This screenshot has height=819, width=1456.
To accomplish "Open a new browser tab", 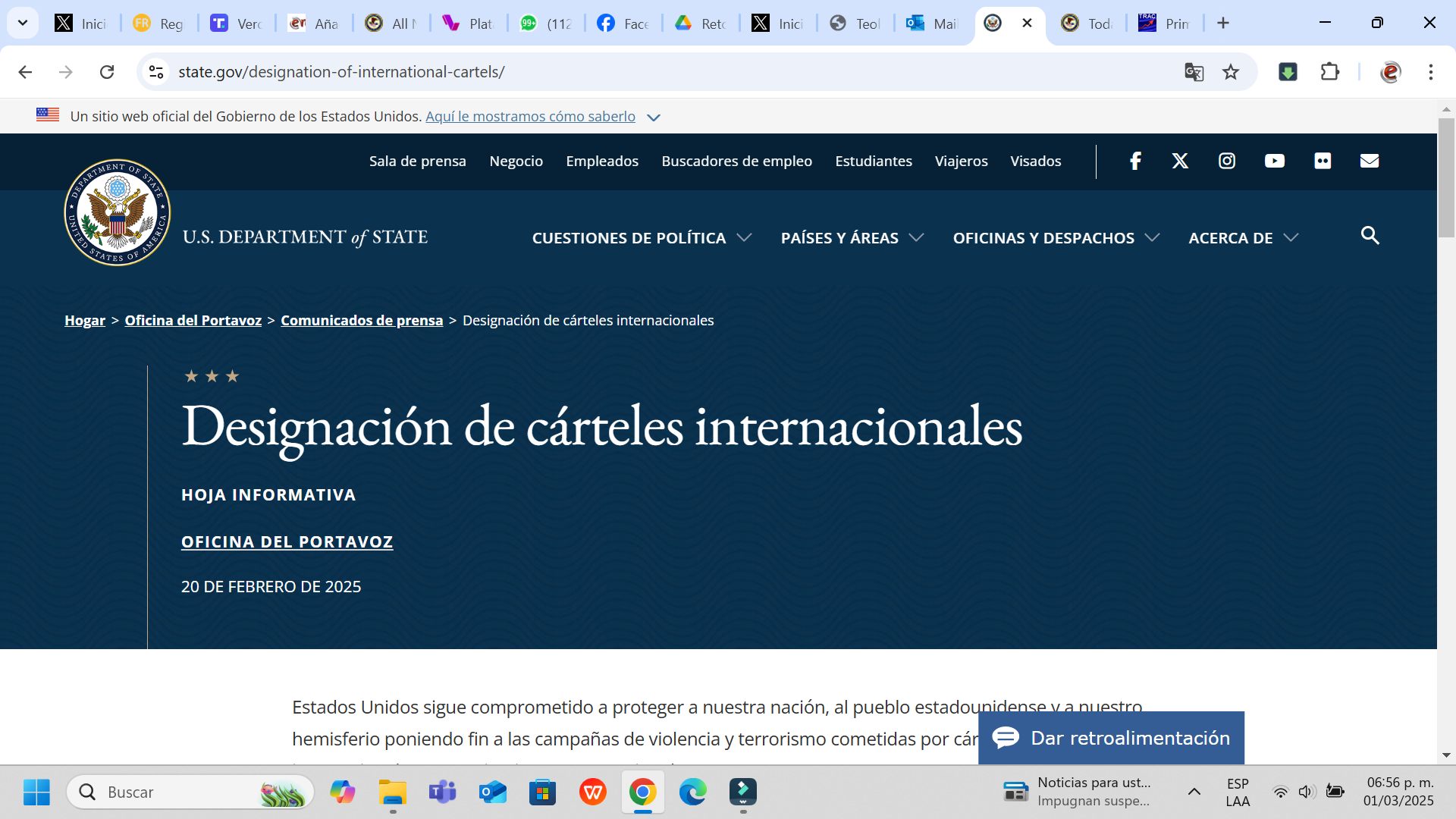I will 1223,23.
